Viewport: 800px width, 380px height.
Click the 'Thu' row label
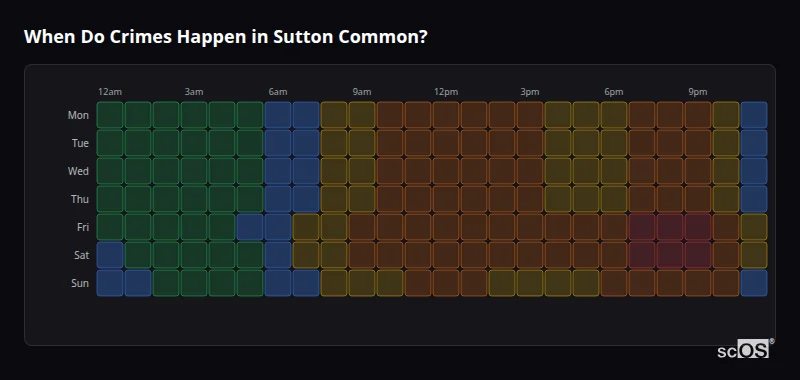click(x=80, y=199)
